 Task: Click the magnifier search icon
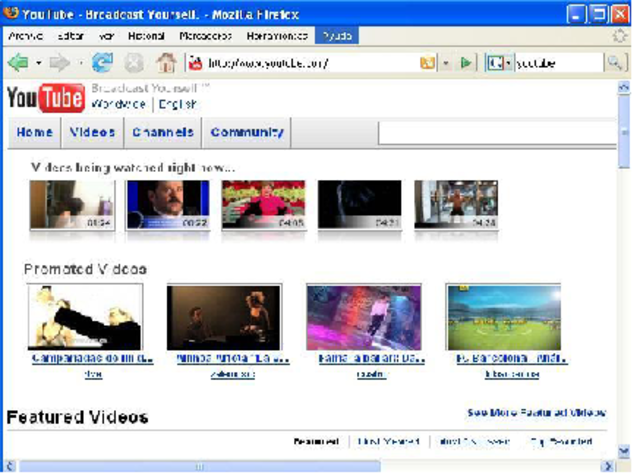pos(614,62)
